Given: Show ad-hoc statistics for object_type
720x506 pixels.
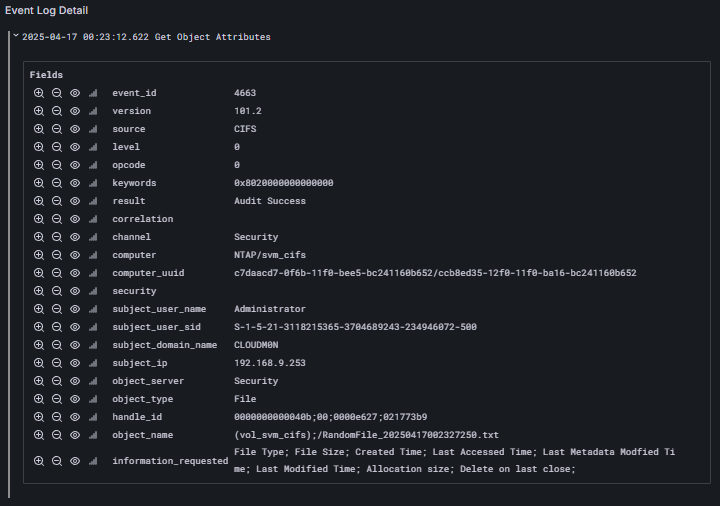Looking at the screenshot, I should pyautogui.click(x=93, y=399).
